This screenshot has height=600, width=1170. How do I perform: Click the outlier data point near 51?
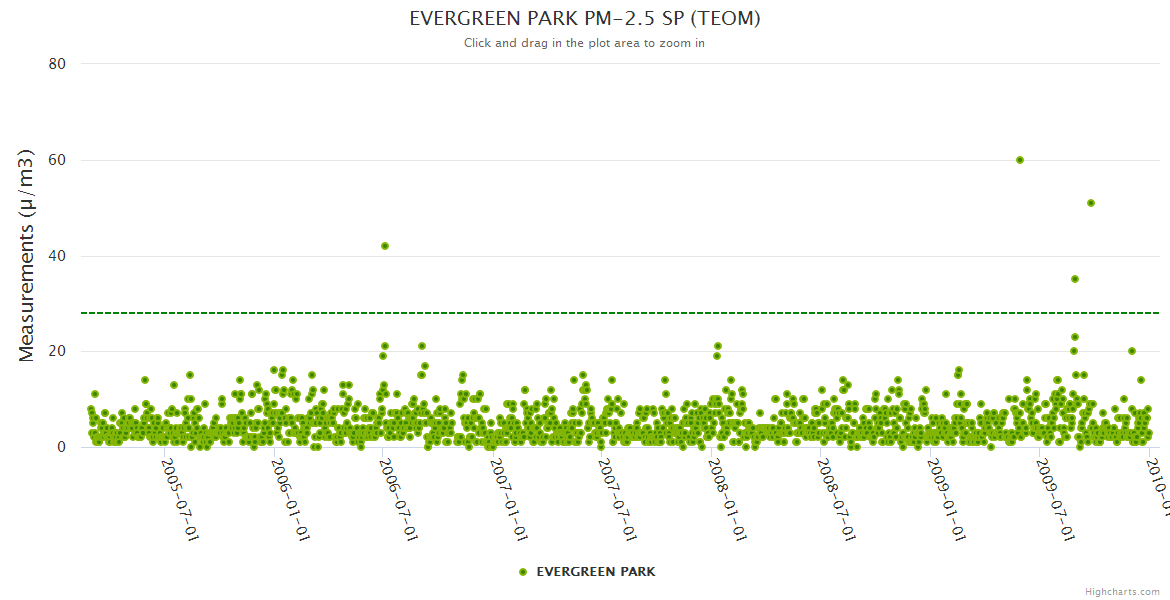coord(1091,203)
